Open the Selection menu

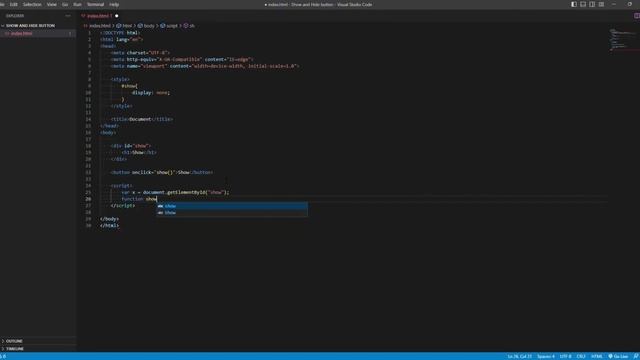point(32,4)
